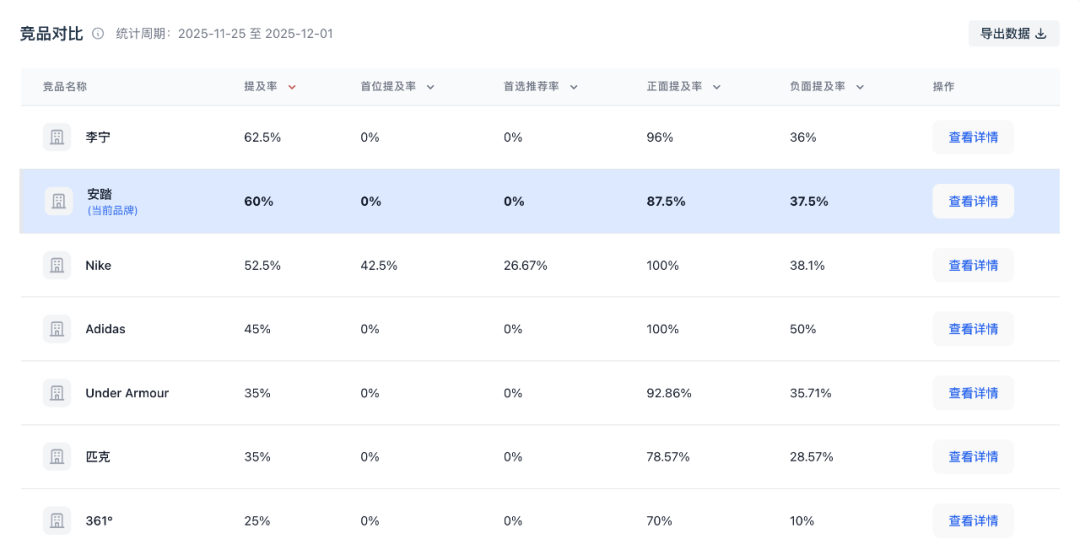Click Nike's 42.5% first-mention cell
Screen dimensions: 1080x555
coord(379,265)
